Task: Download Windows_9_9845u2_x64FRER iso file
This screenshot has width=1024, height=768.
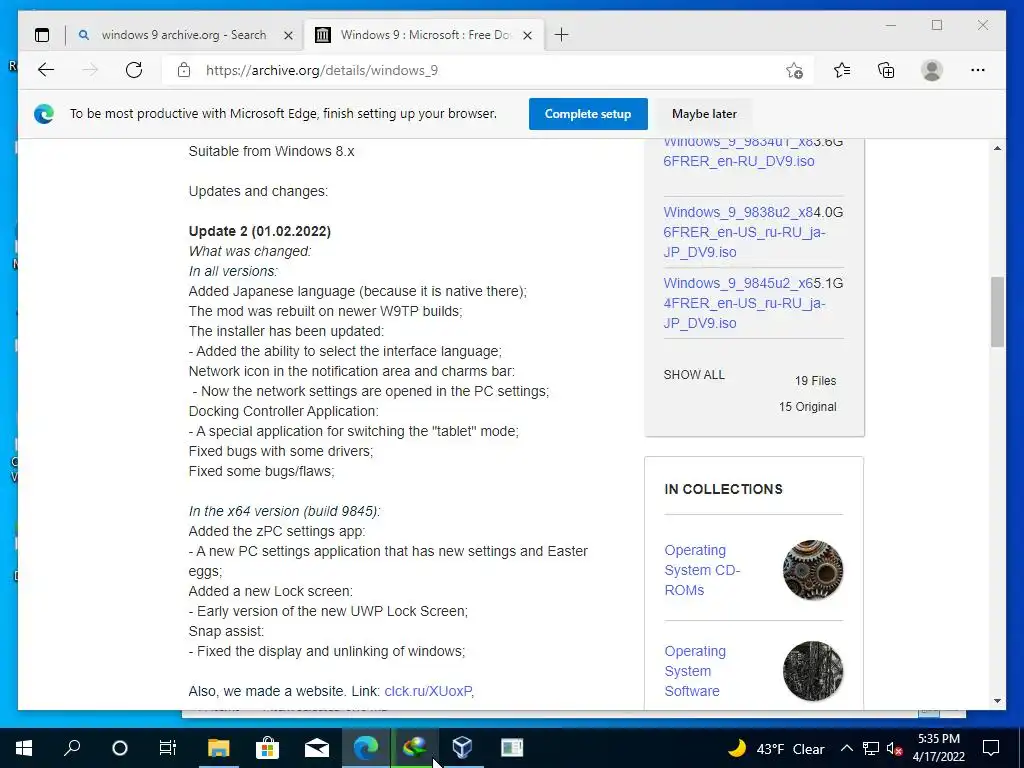Action: 744,303
